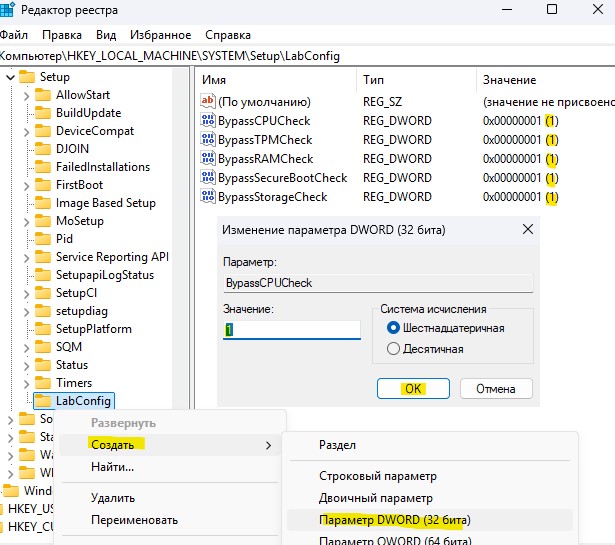Expand the AllowStart tree node
The height and width of the screenshot is (545, 615).
(26, 95)
